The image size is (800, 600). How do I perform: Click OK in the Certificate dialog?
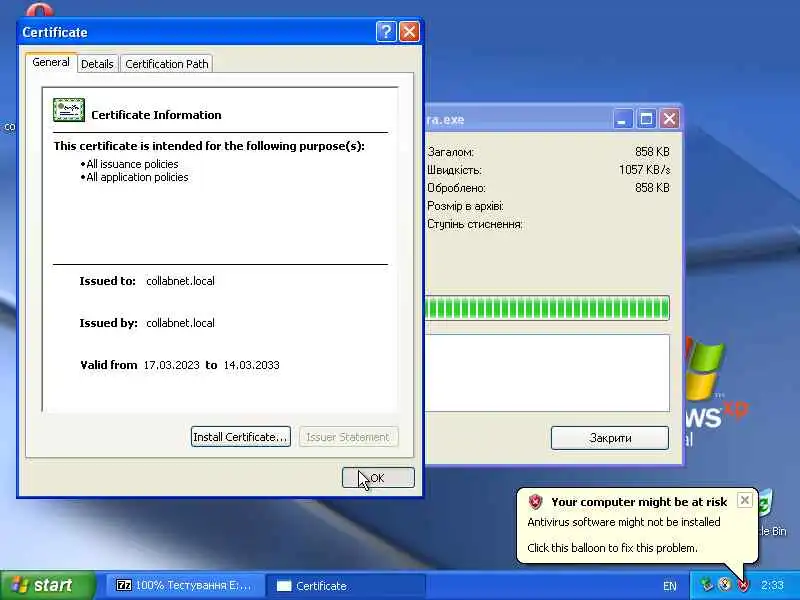(378, 478)
